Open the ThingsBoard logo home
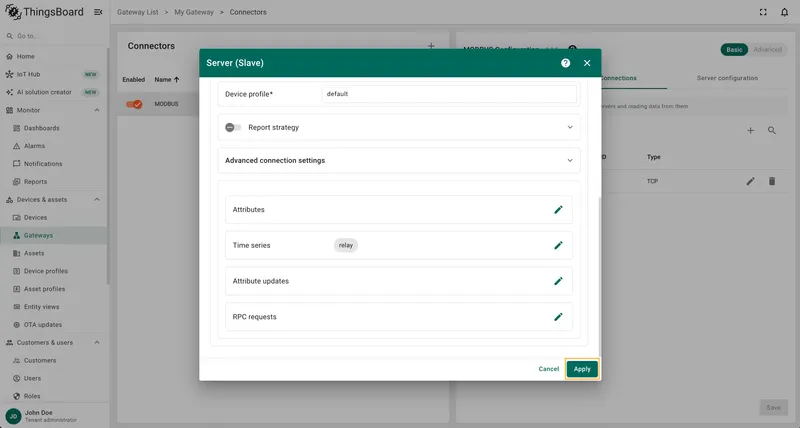800x428 pixels. (44, 12)
